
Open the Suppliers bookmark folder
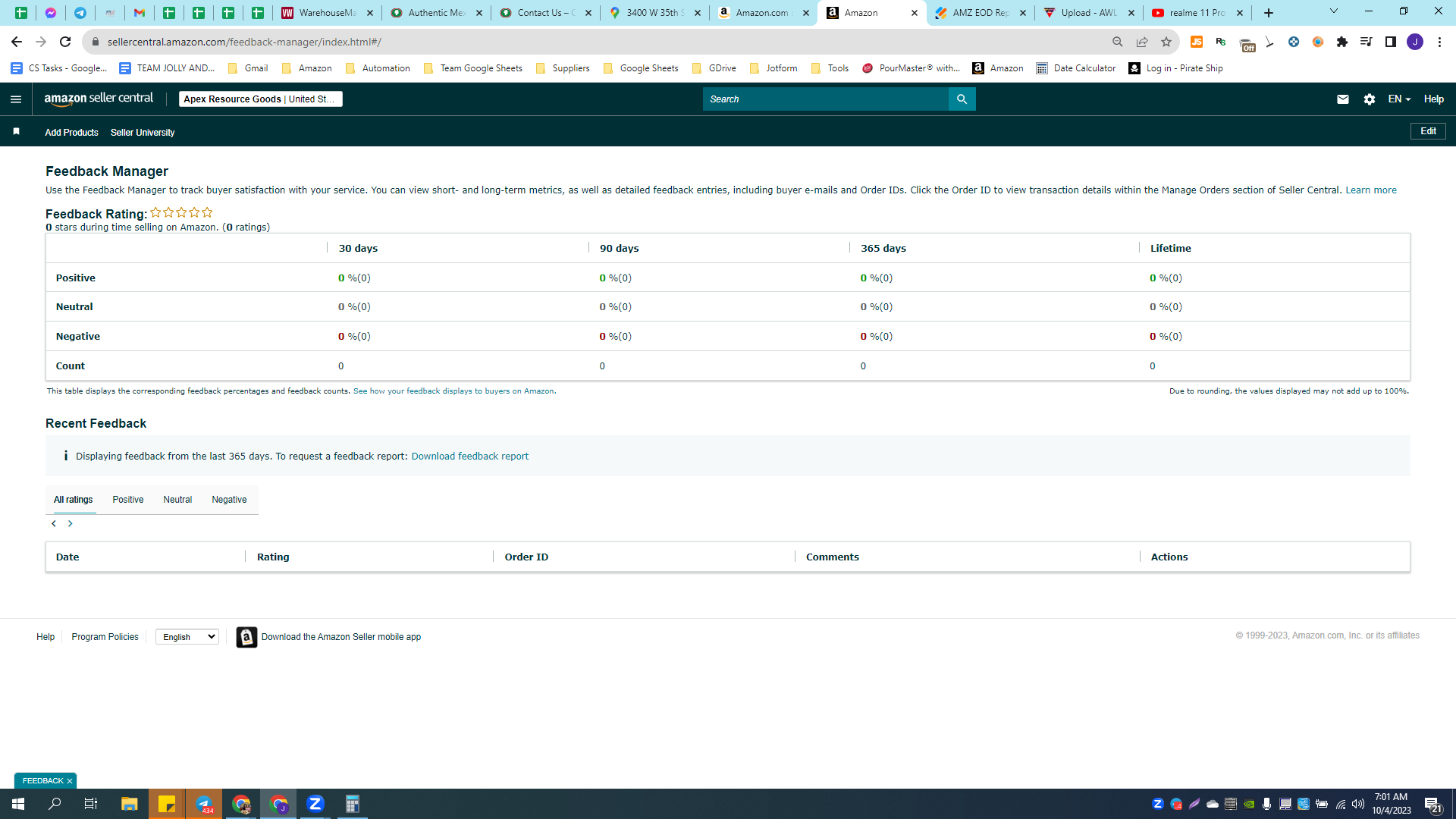pyautogui.click(x=563, y=68)
